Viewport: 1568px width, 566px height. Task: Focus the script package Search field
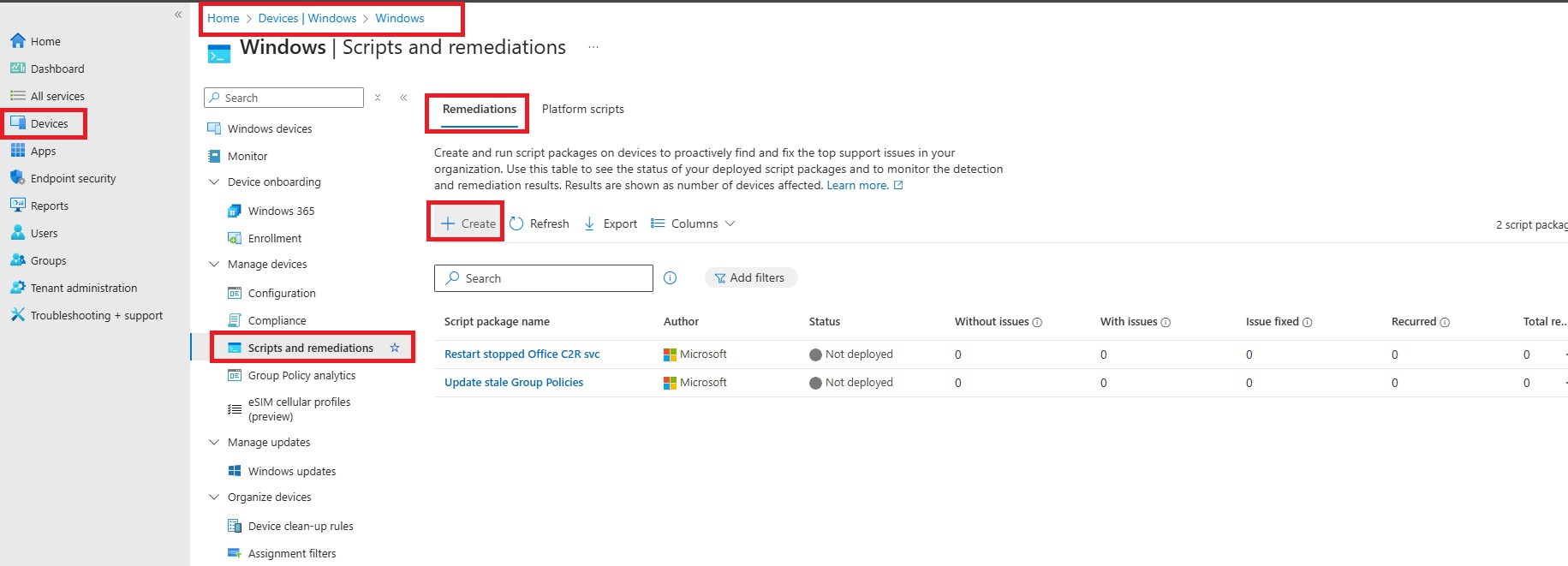click(x=544, y=278)
